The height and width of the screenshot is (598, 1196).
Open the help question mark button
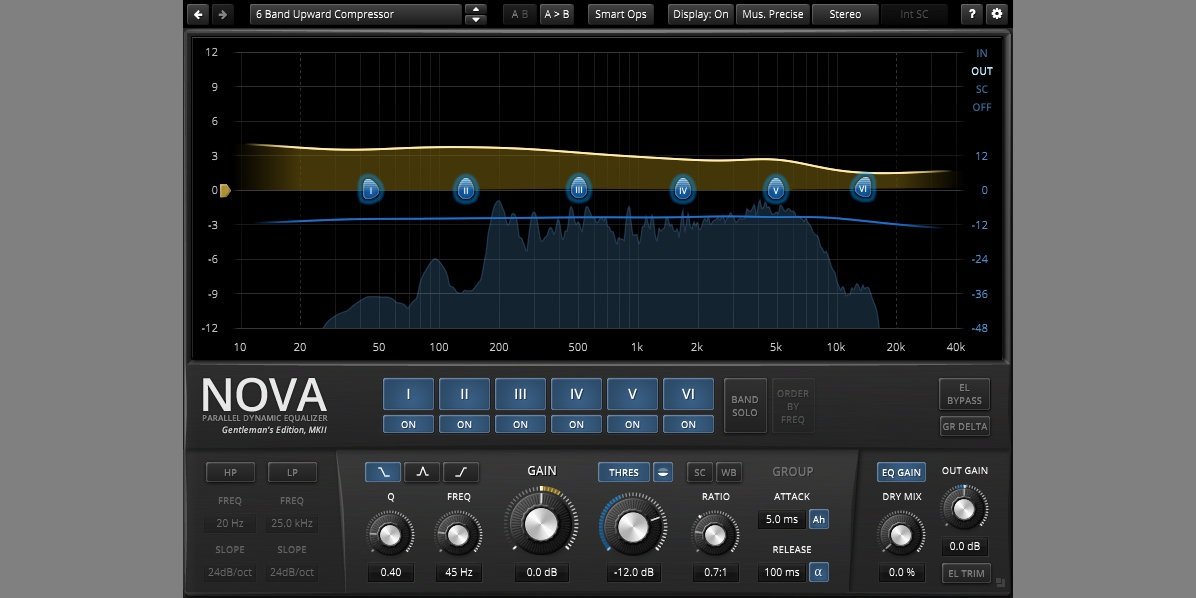click(x=972, y=14)
